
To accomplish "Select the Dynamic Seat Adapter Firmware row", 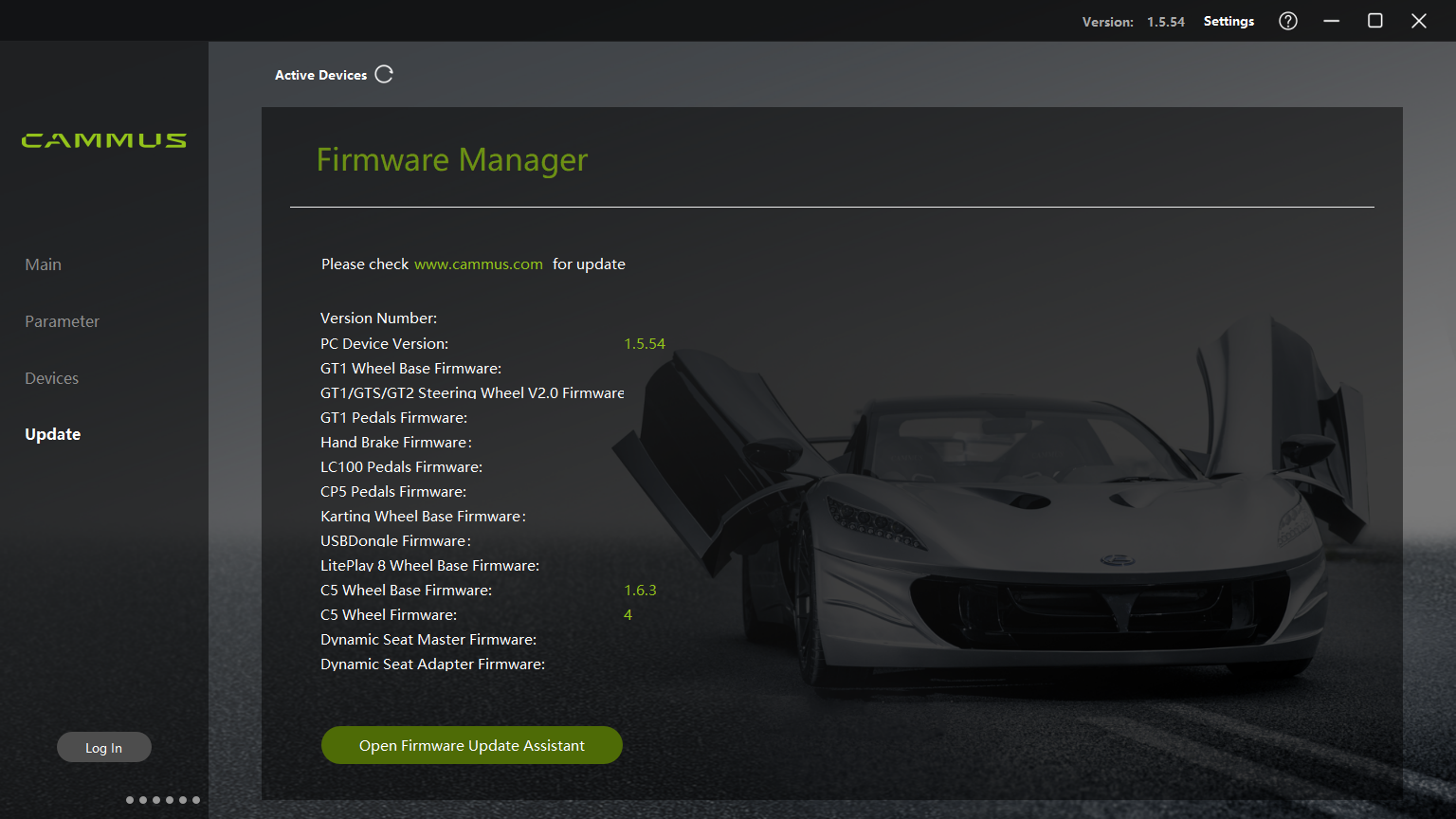I will coord(432,664).
